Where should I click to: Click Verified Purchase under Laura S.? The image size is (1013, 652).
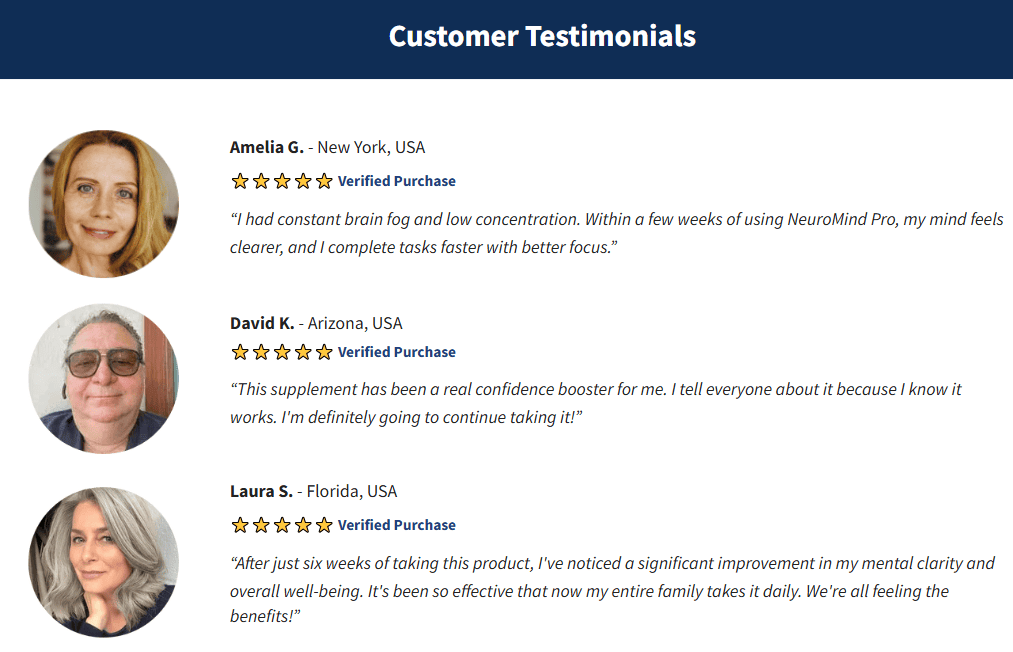click(397, 525)
